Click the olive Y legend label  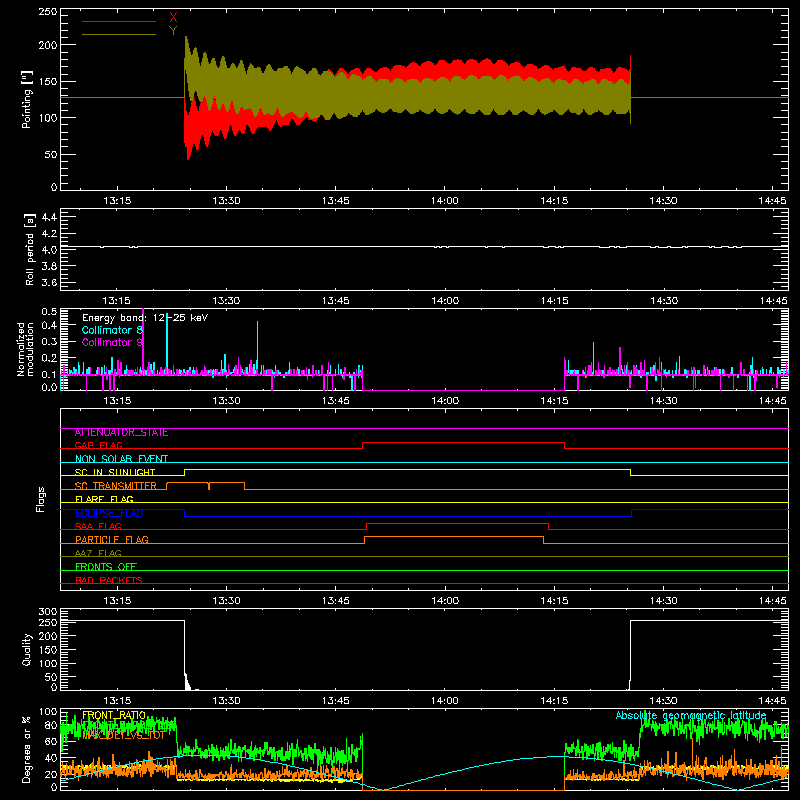(173, 31)
